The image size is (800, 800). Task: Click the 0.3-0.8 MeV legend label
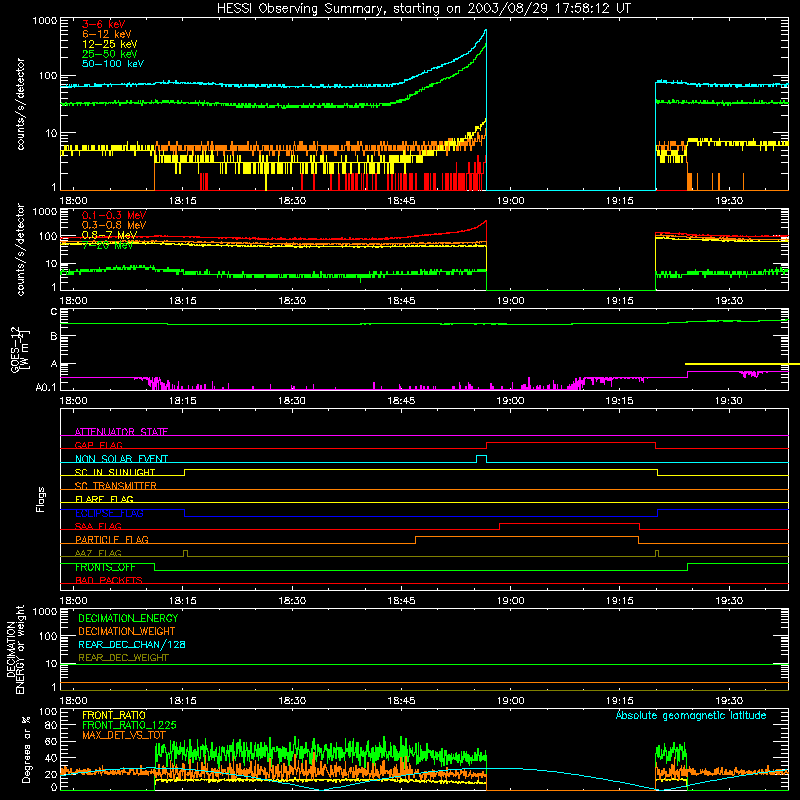114,225
